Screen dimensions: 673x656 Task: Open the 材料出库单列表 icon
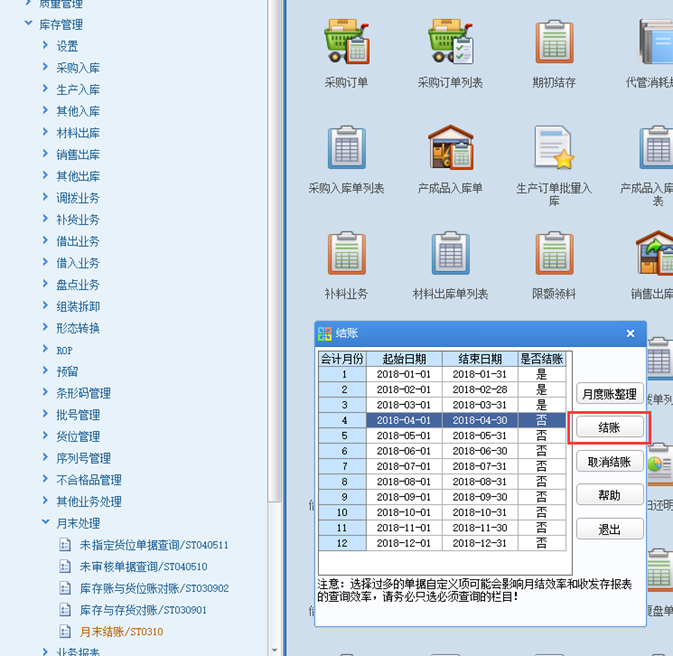click(x=450, y=253)
